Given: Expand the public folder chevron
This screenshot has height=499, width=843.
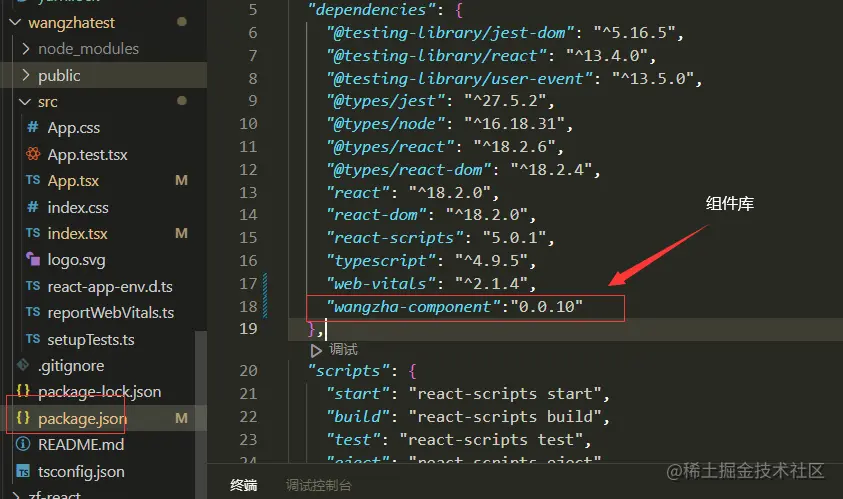Looking at the screenshot, I should pos(25,75).
